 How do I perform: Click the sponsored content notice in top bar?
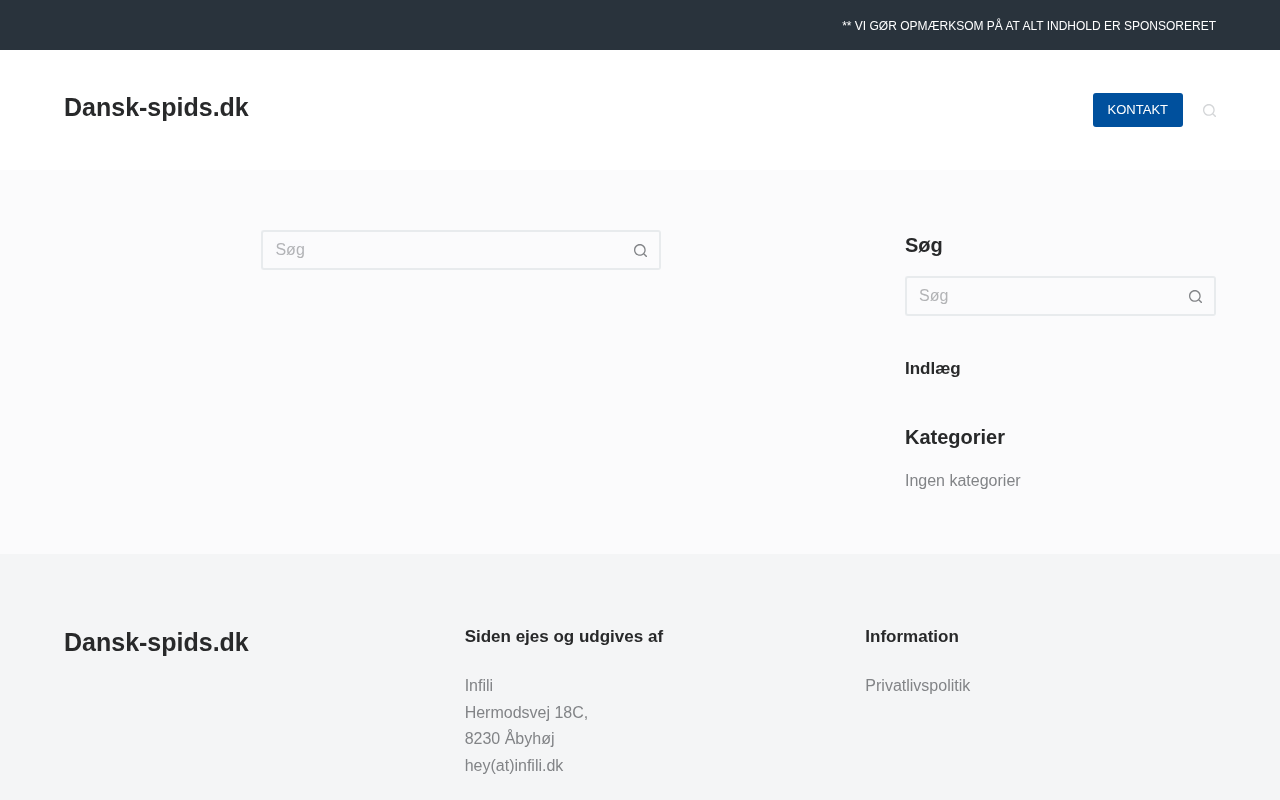1028,26
